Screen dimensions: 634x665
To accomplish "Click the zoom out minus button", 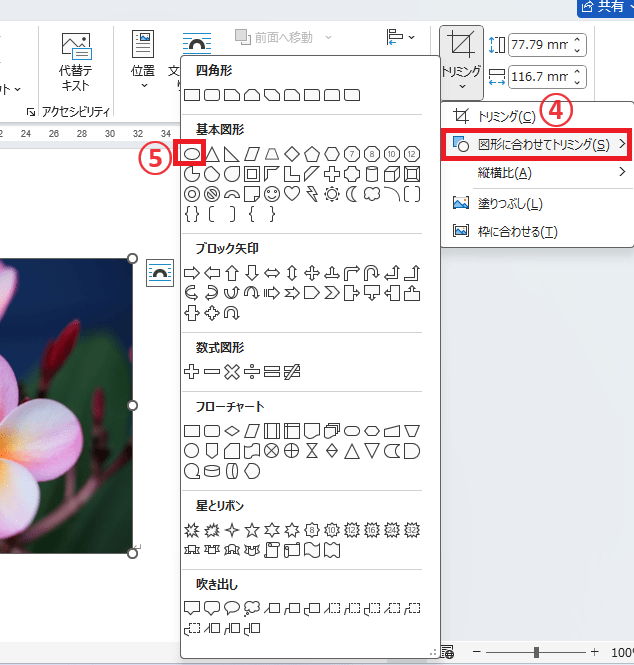I will (477, 652).
